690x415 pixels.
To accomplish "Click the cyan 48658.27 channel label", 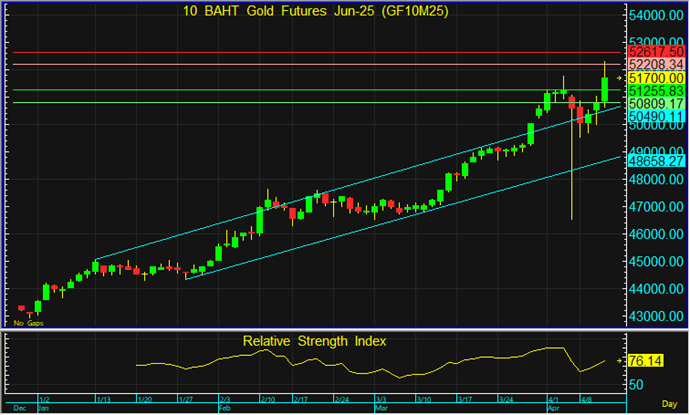I will (656, 160).
